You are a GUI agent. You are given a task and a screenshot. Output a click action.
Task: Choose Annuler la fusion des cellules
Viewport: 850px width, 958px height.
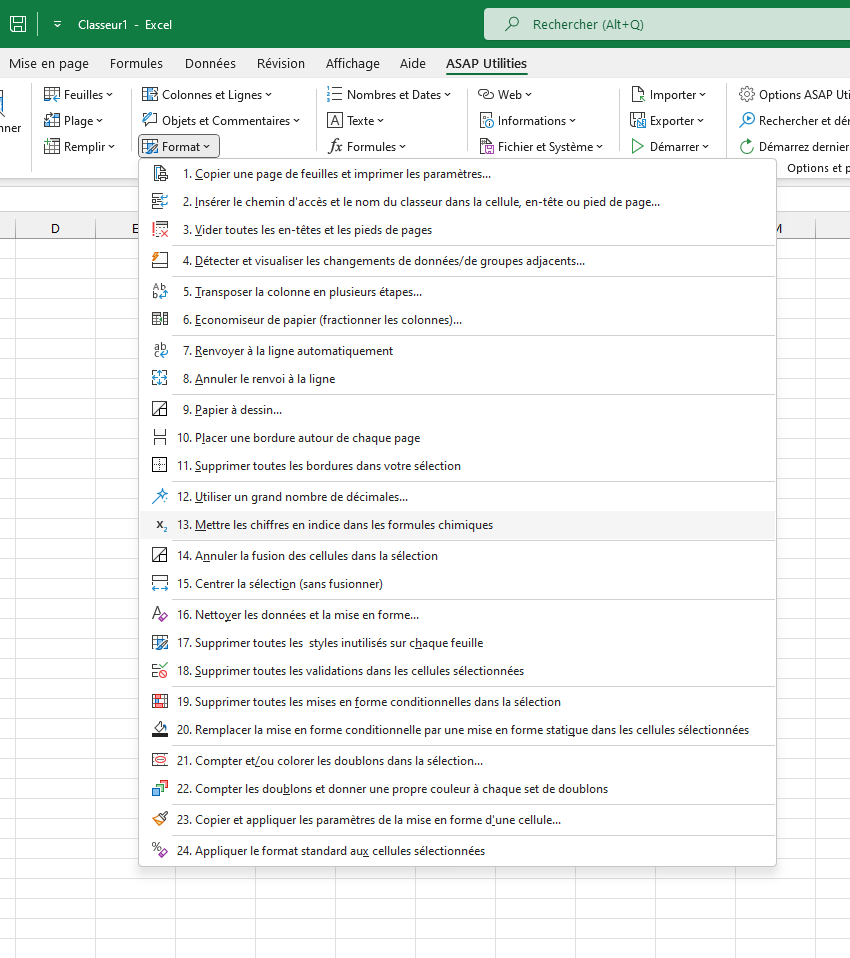458,555
